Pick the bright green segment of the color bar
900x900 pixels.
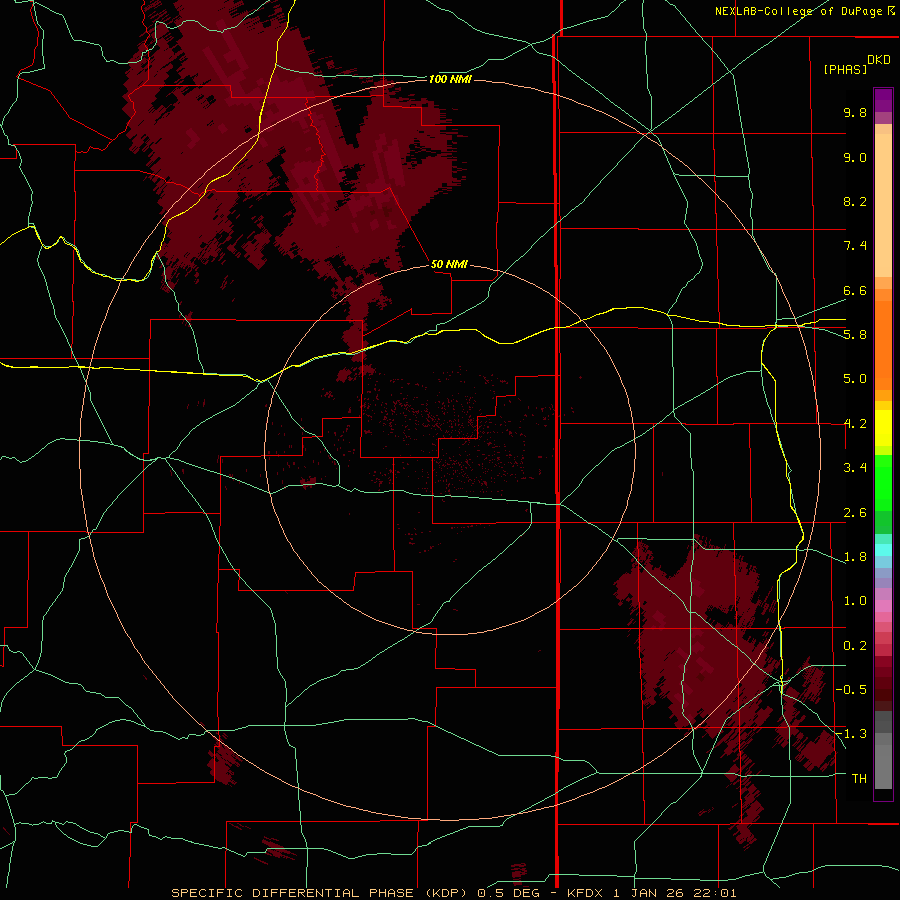tap(883, 482)
